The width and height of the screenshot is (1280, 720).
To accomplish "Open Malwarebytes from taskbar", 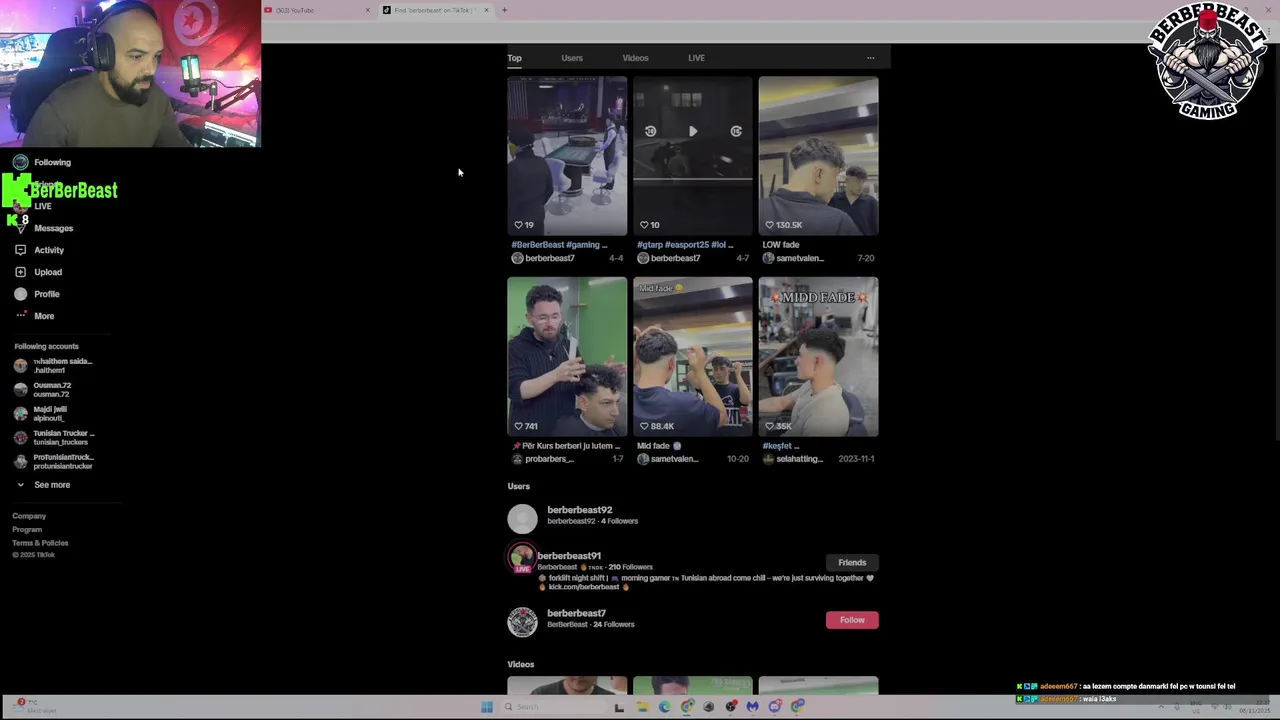I will pos(753,707).
